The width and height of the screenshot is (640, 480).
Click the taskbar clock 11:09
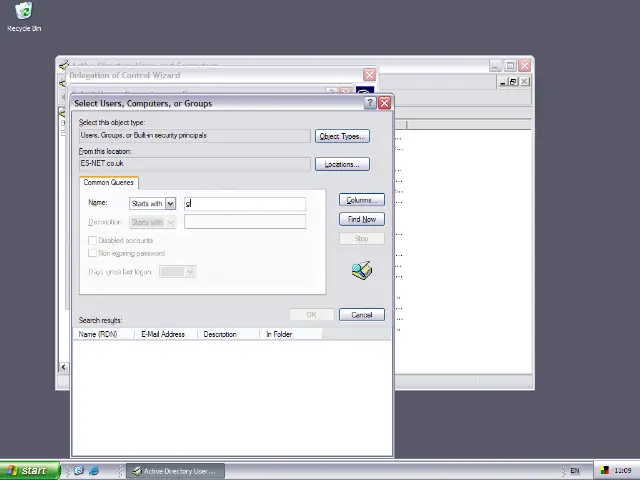[622, 471]
